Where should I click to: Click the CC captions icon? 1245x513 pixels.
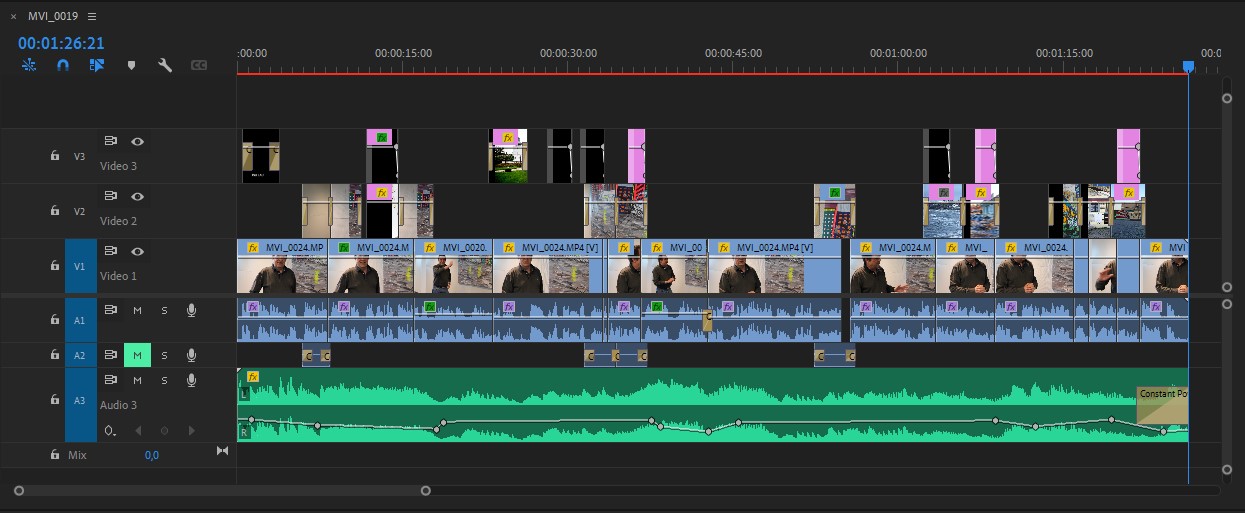click(199, 65)
